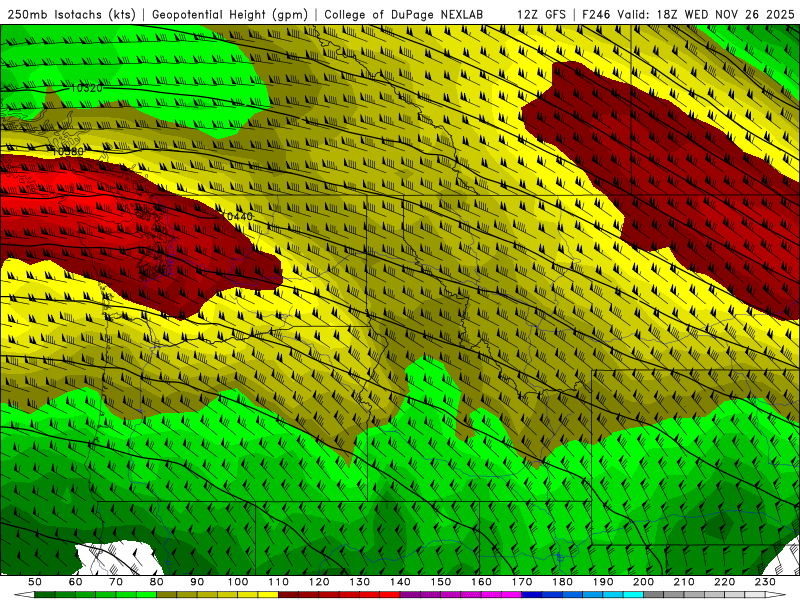Click the 190 value on the color scale
Image resolution: width=800 pixels, height=600 pixels.
603,582
